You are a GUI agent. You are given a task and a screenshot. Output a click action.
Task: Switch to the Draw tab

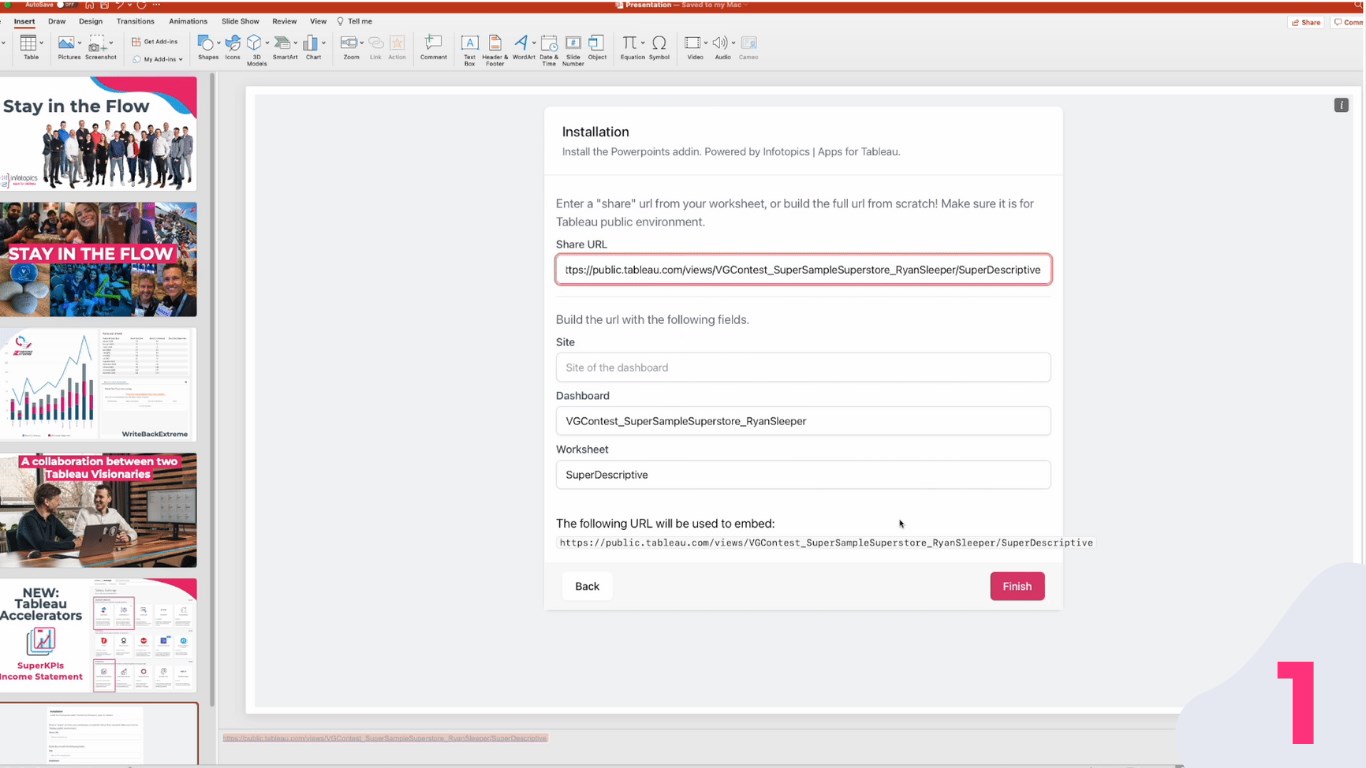(x=57, y=21)
